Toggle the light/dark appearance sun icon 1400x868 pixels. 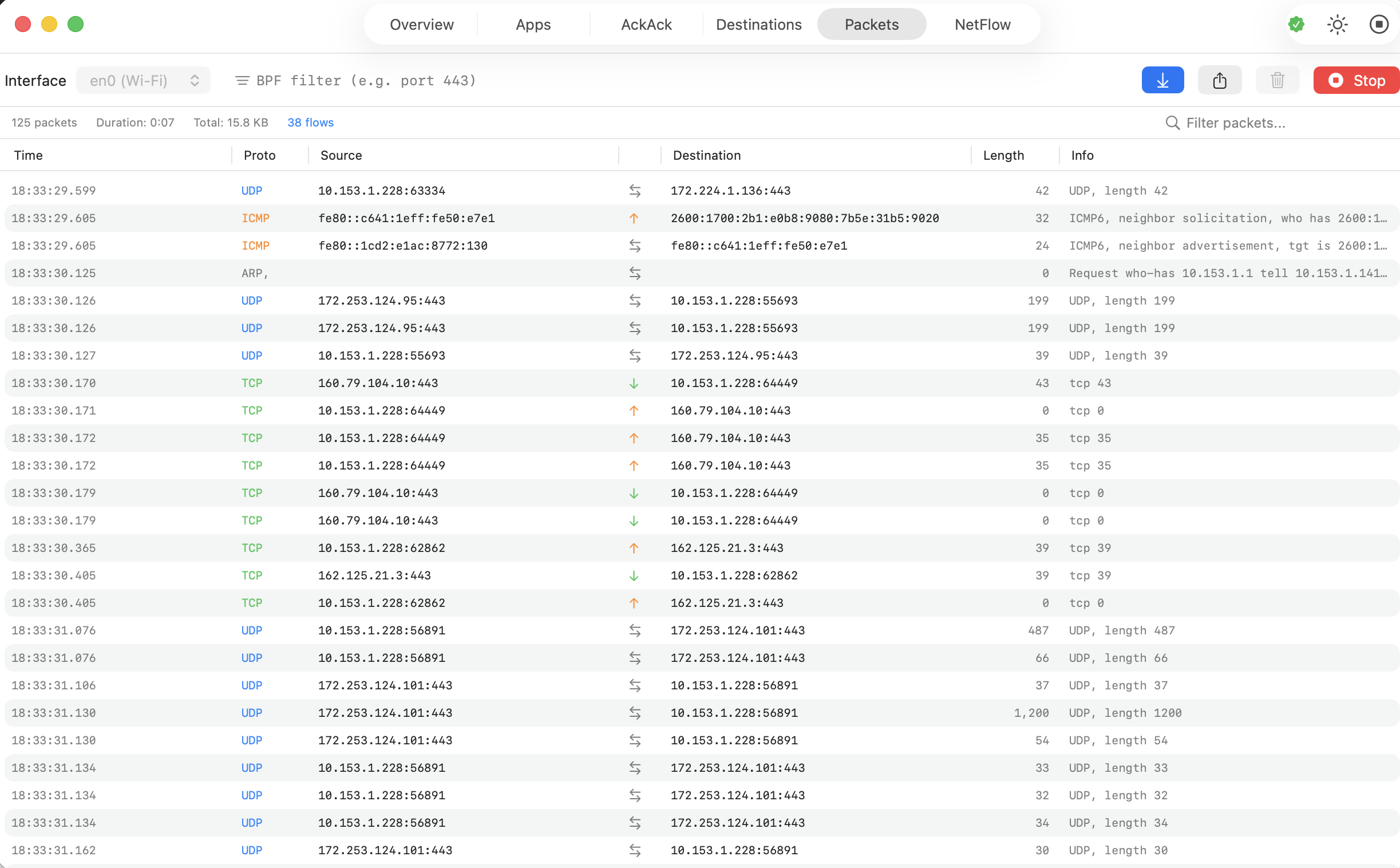(1338, 24)
